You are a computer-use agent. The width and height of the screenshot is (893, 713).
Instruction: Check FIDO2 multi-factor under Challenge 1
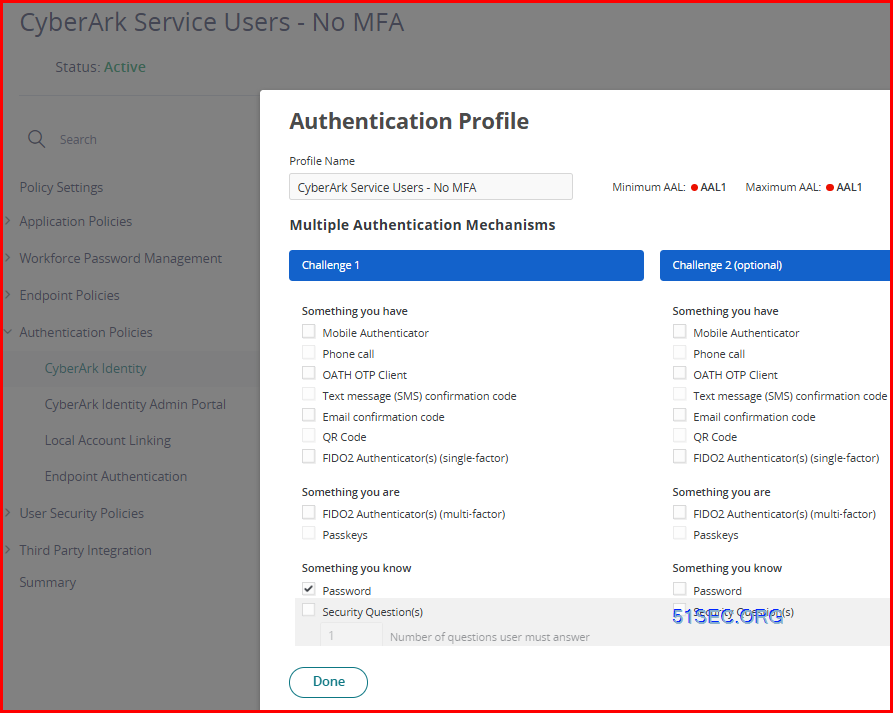(309, 513)
